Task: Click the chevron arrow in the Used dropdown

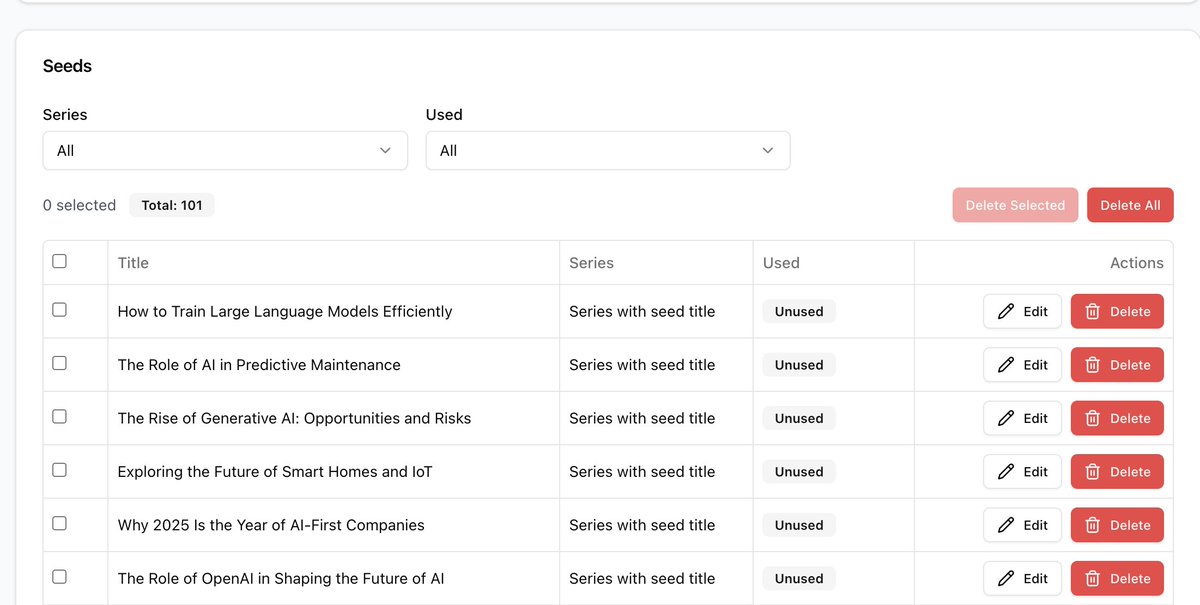Action: (x=768, y=150)
